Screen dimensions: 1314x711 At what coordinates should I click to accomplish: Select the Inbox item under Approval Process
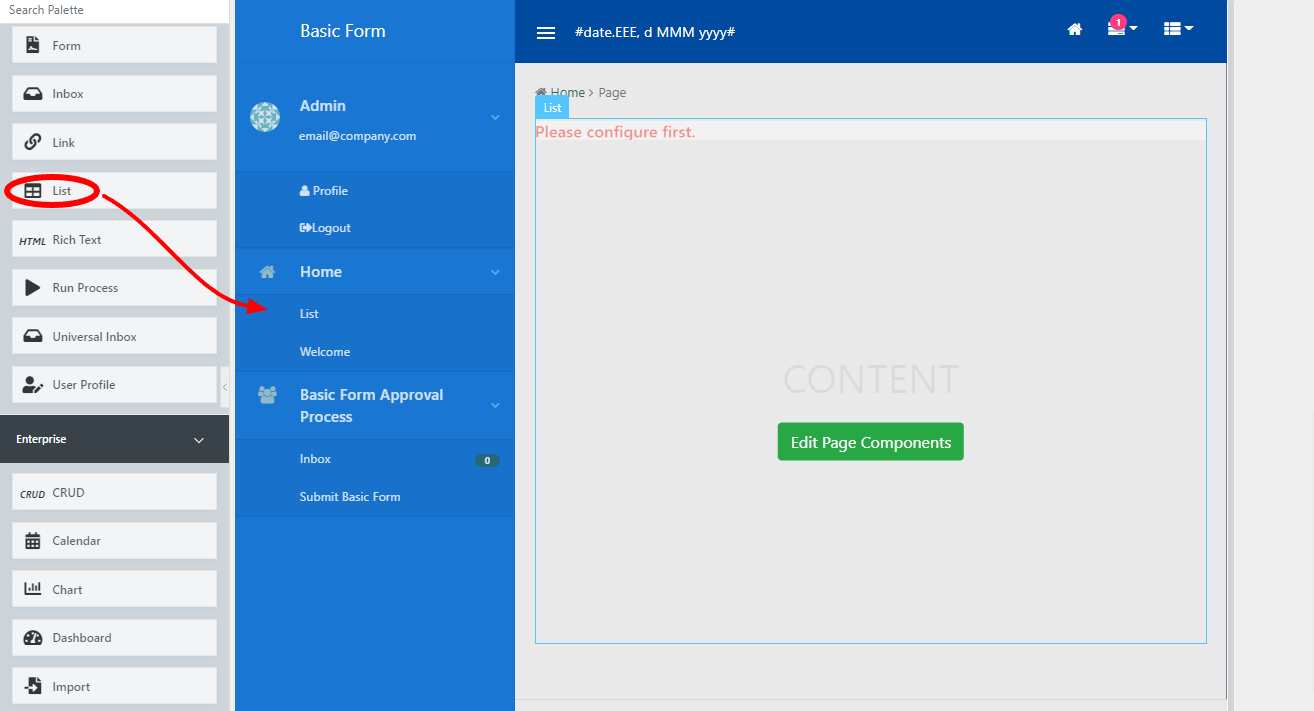tap(315, 459)
